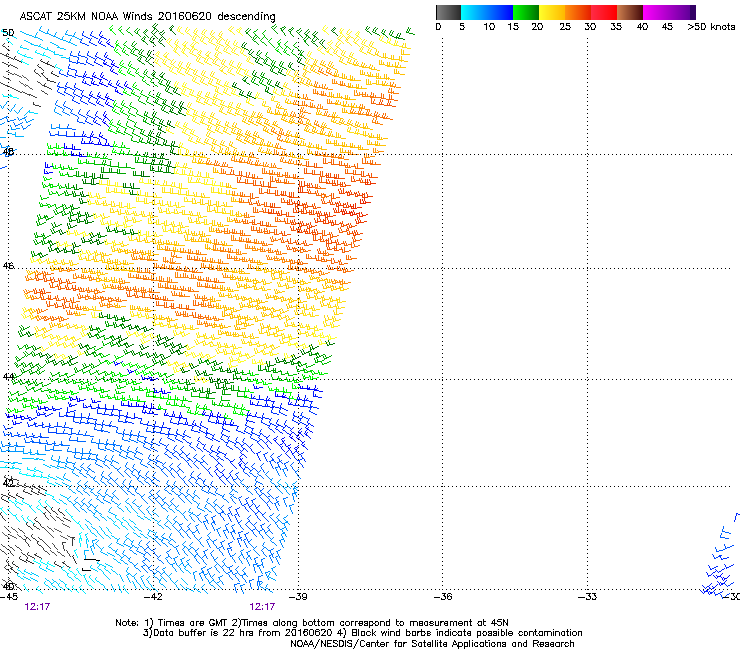Click the latitude label '48'
The image size is (740, 650).
pyautogui.click(x=8, y=152)
